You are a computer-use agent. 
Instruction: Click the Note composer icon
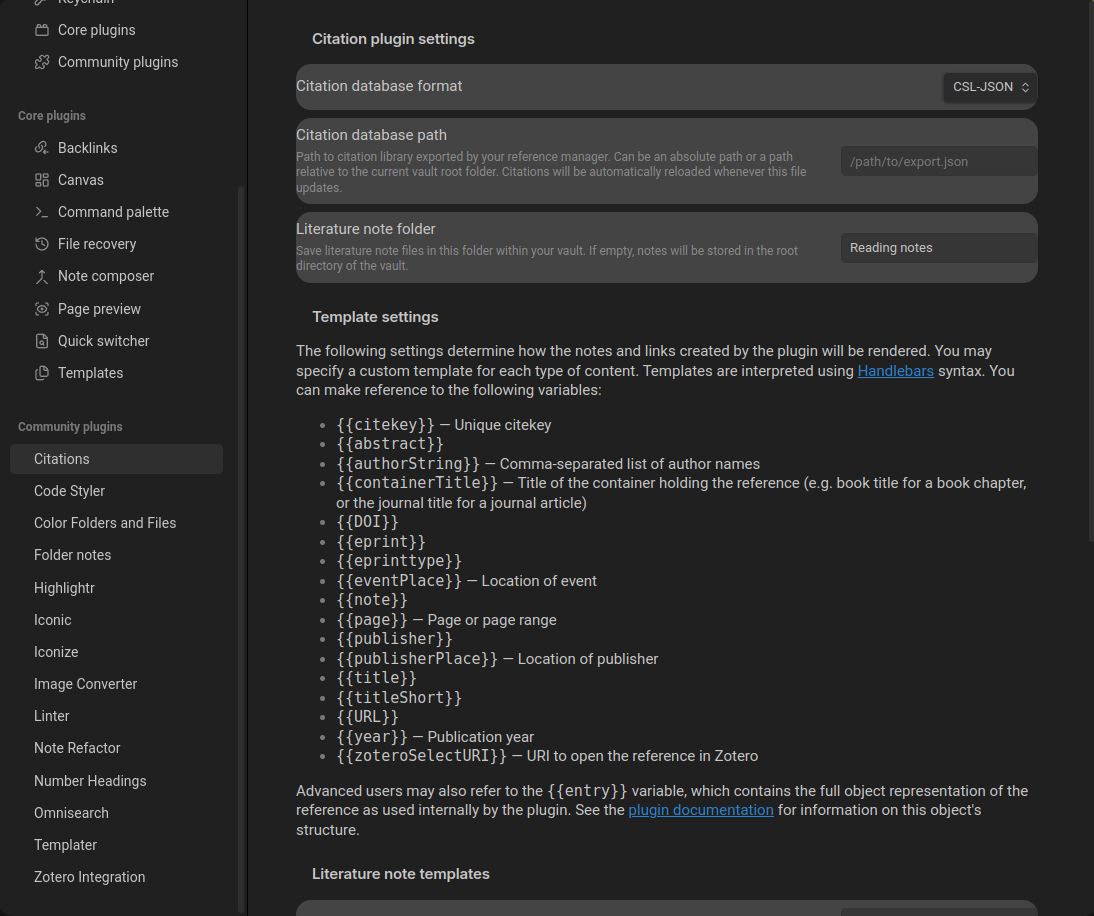point(42,276)
